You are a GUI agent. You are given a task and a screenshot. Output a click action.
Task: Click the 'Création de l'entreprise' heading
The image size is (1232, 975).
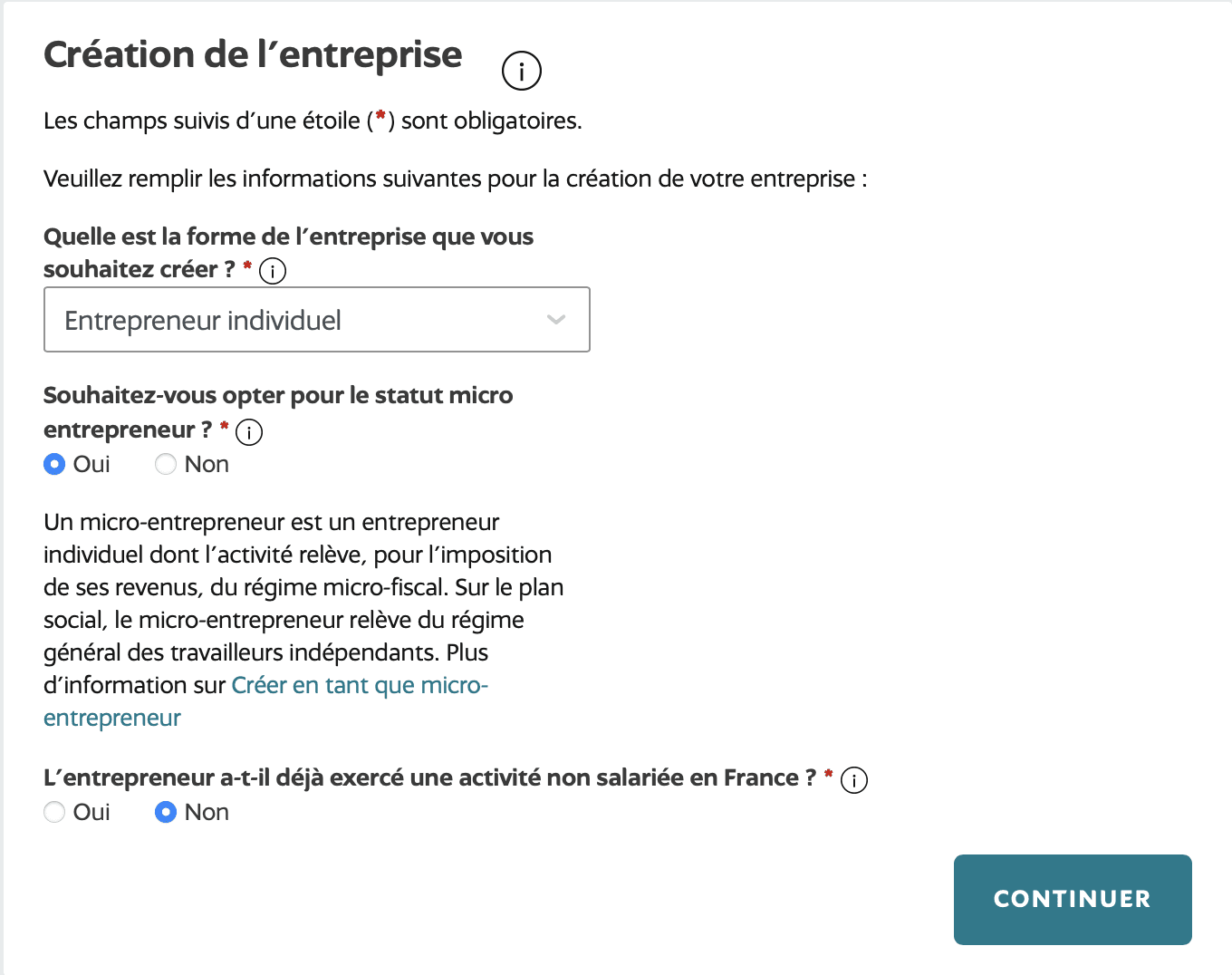click(x=253, y=55)
